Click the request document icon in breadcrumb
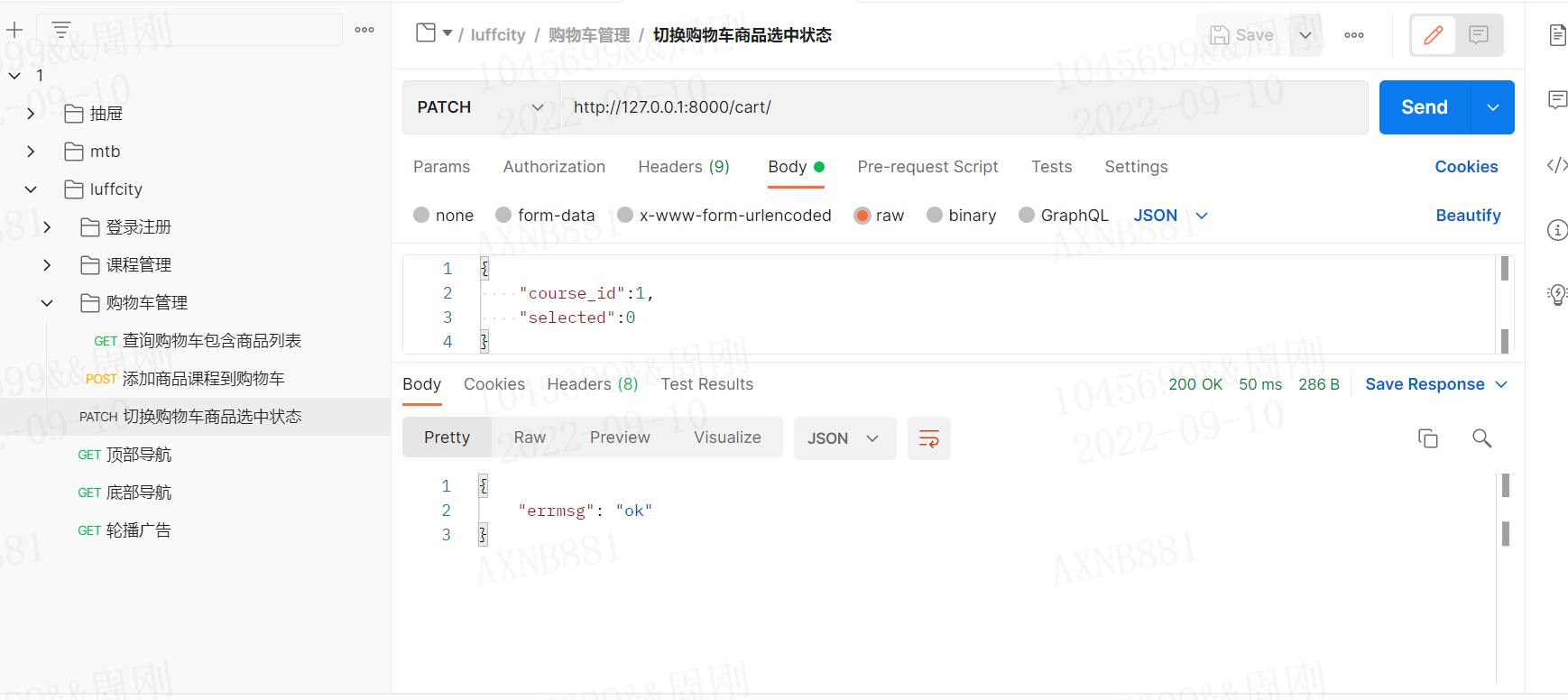The width and height of the screenshot is (1568, 700). click(x=426, y=33)
